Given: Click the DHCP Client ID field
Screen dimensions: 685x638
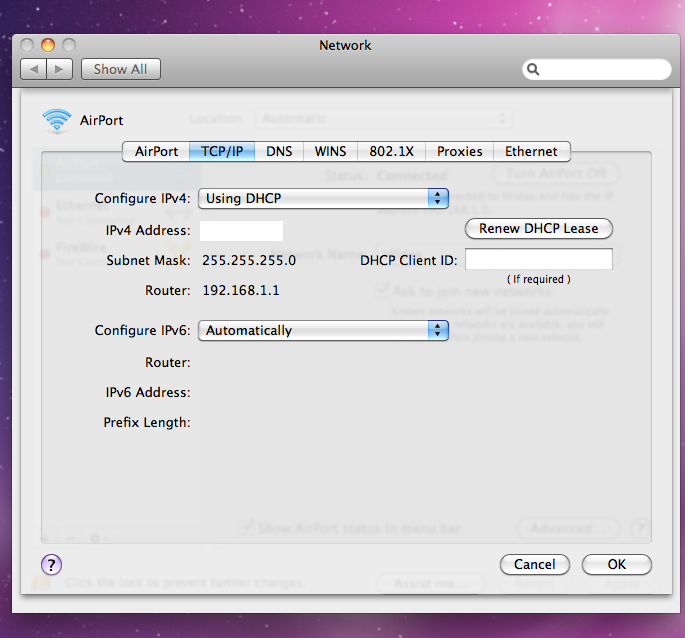Looking at the screenshot, I should coord(539,260).
